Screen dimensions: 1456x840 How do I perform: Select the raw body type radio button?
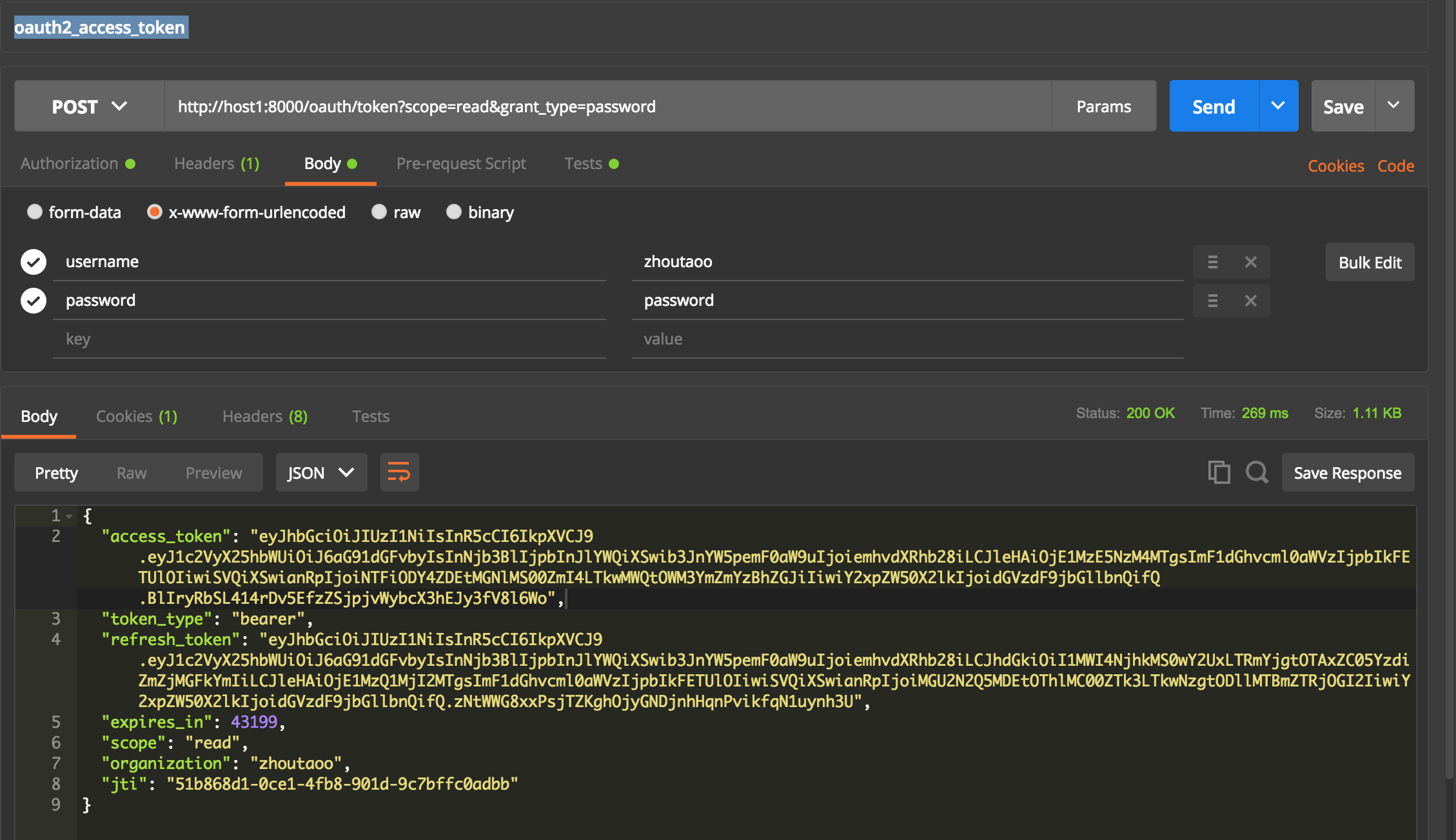click(x=379, y=212)
